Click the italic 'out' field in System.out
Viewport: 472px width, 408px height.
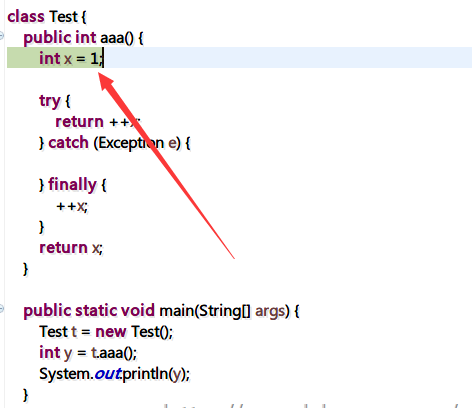click(x=108, y=374)
